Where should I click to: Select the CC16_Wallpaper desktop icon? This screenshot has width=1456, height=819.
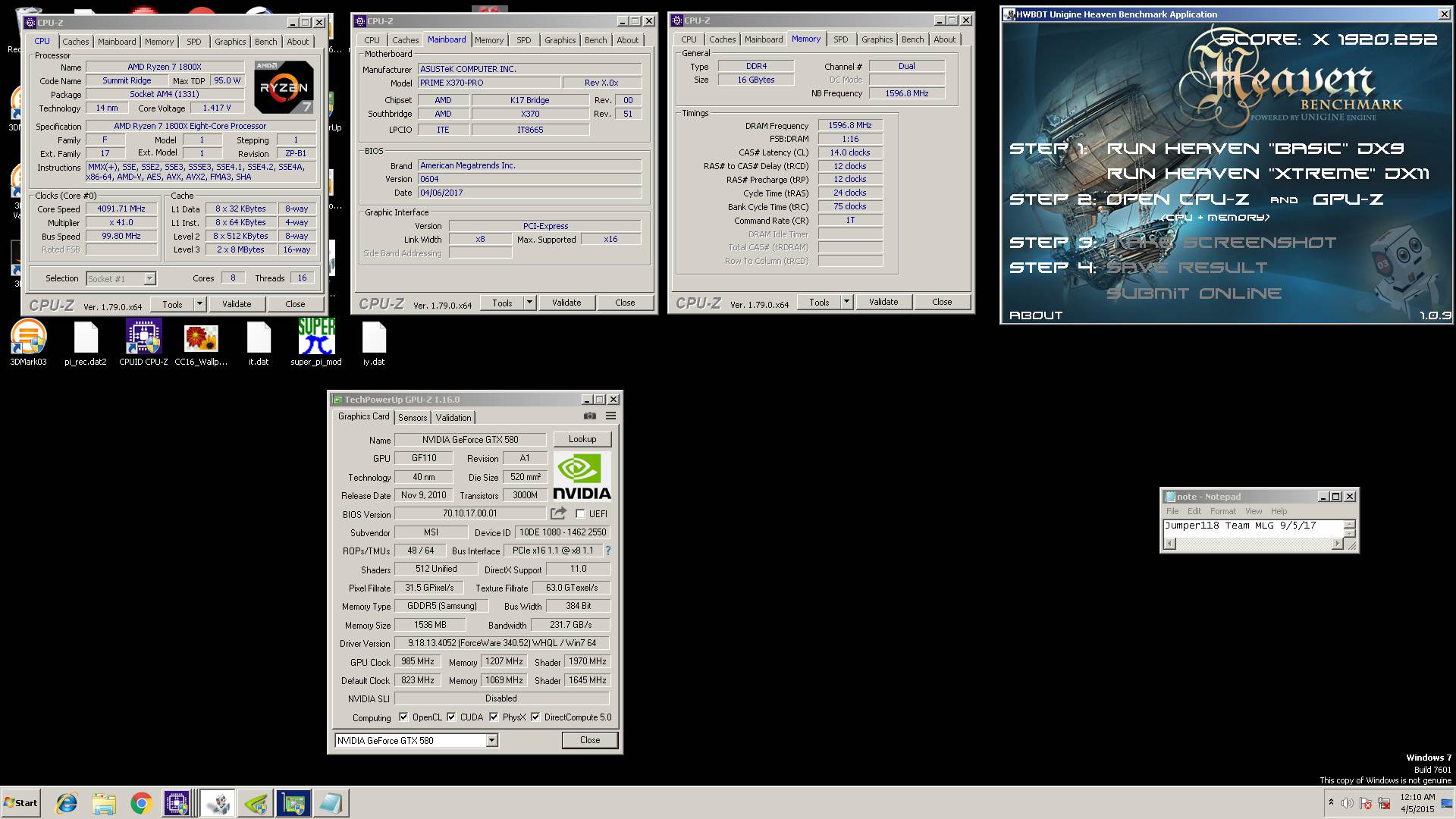201,342
